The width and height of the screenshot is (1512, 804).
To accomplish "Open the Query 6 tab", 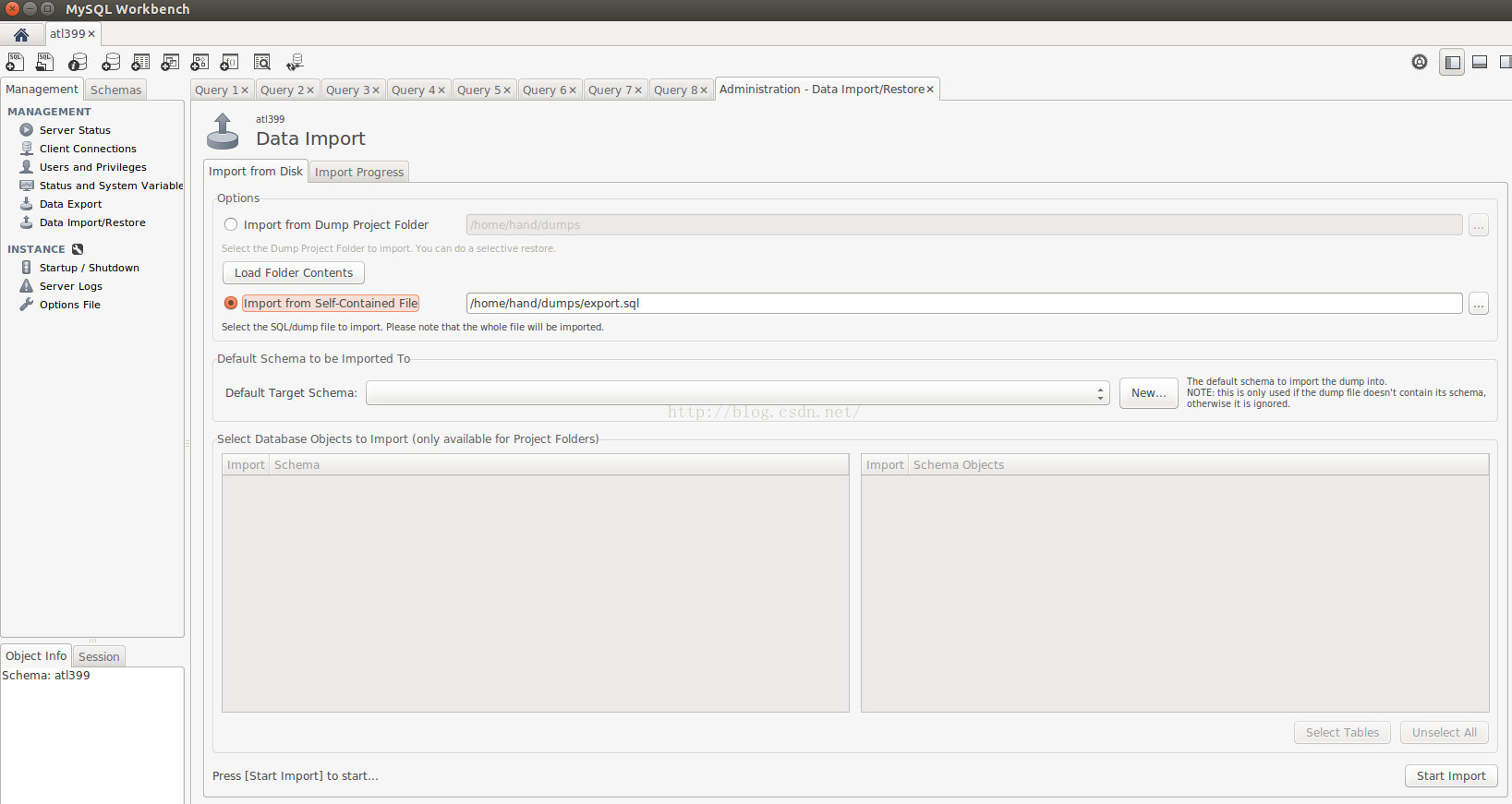I will pyautogui.click(x=544, y=90).
